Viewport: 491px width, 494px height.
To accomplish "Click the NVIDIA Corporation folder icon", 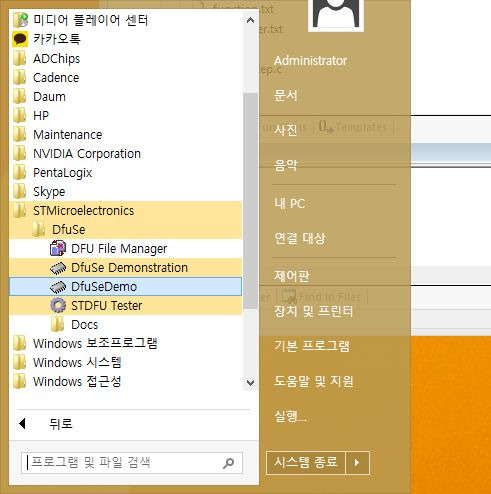I will [x=20, y=153].
